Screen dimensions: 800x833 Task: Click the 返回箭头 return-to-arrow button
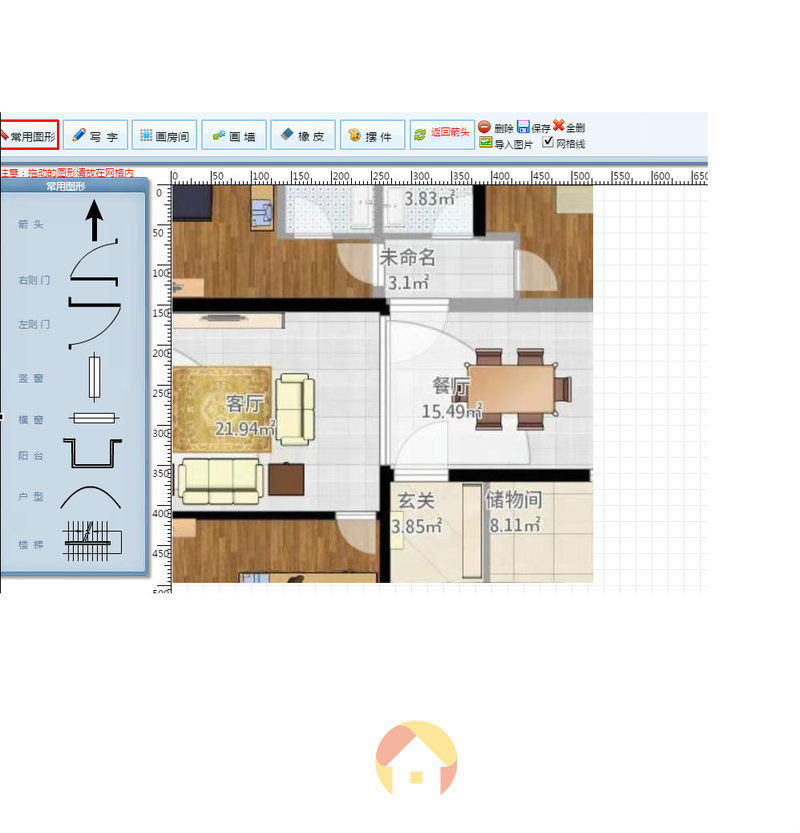(x=442, y=135)
